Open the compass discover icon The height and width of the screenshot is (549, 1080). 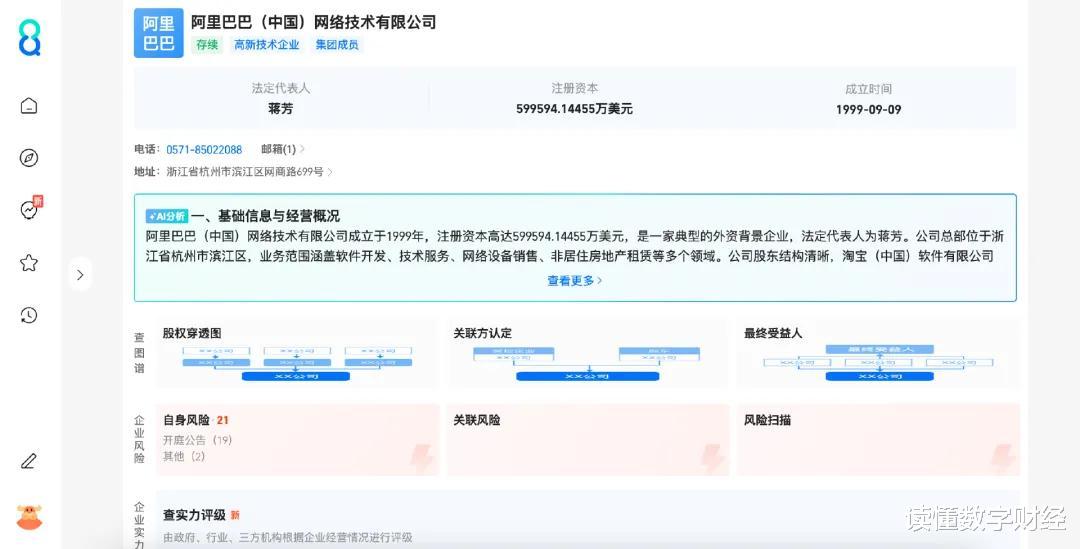coord(29,158)
